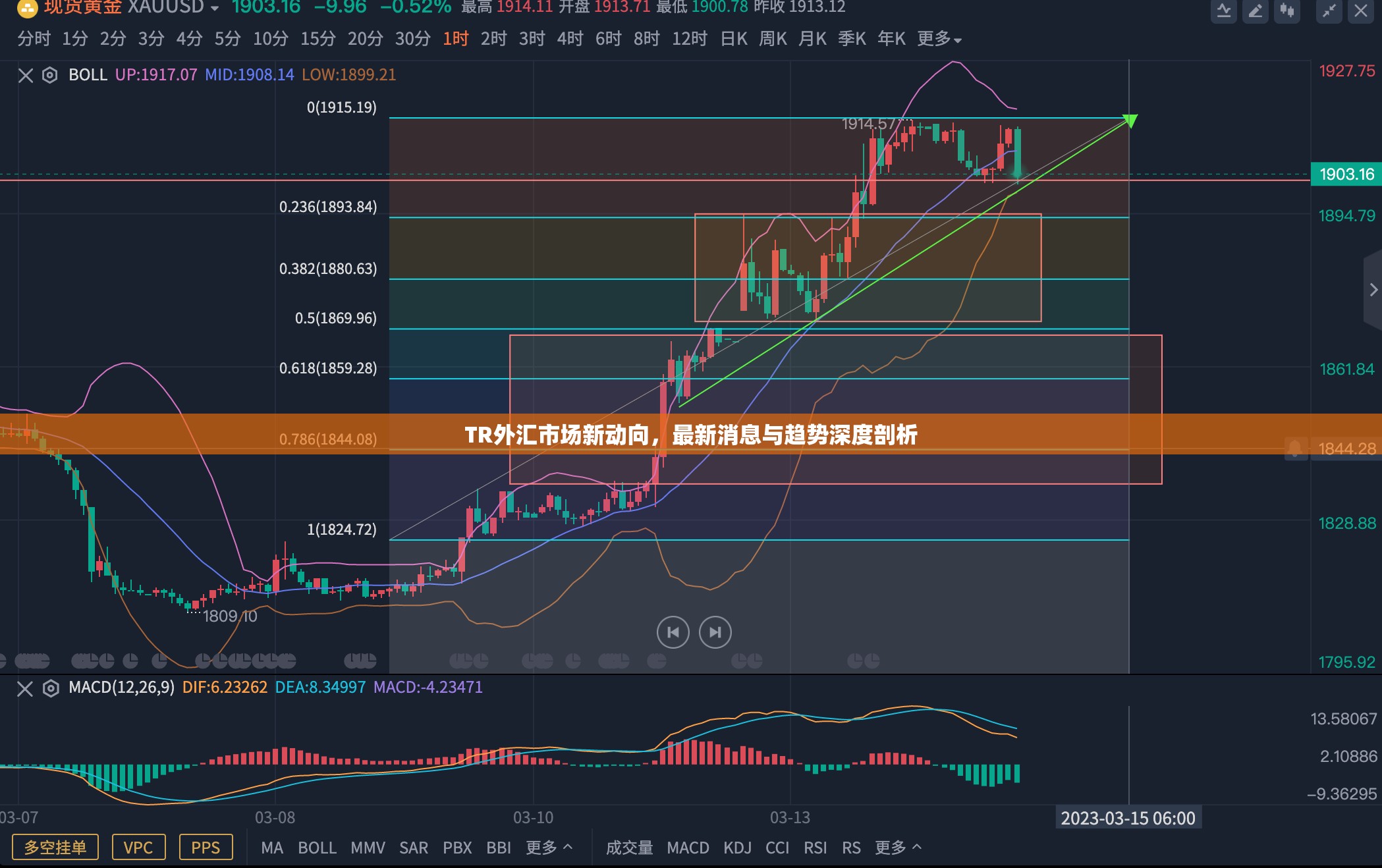
Task: Show the RS sub indicator
Action: [851, 848]
